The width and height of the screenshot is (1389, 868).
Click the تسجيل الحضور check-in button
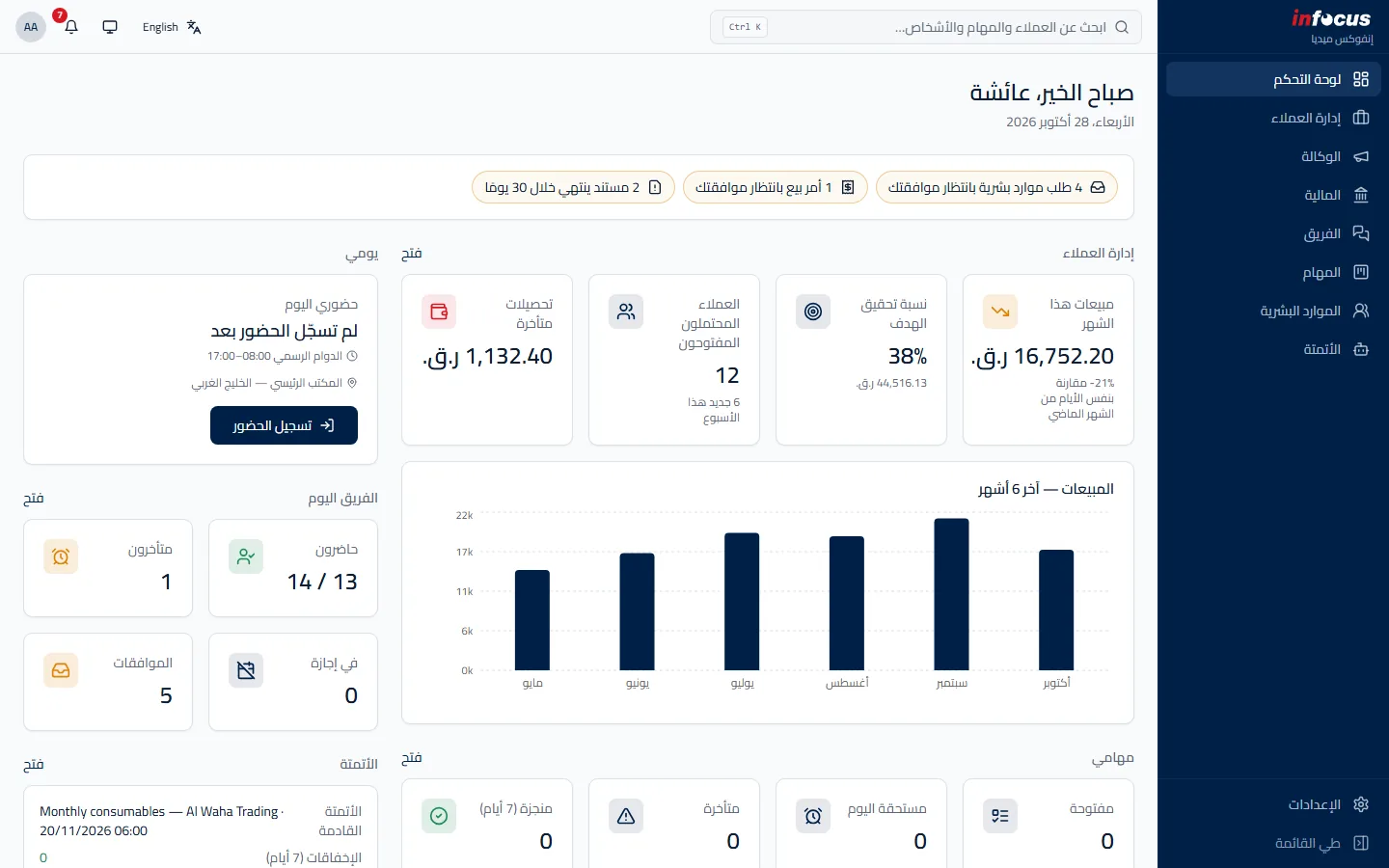click(x=284, y=425)
